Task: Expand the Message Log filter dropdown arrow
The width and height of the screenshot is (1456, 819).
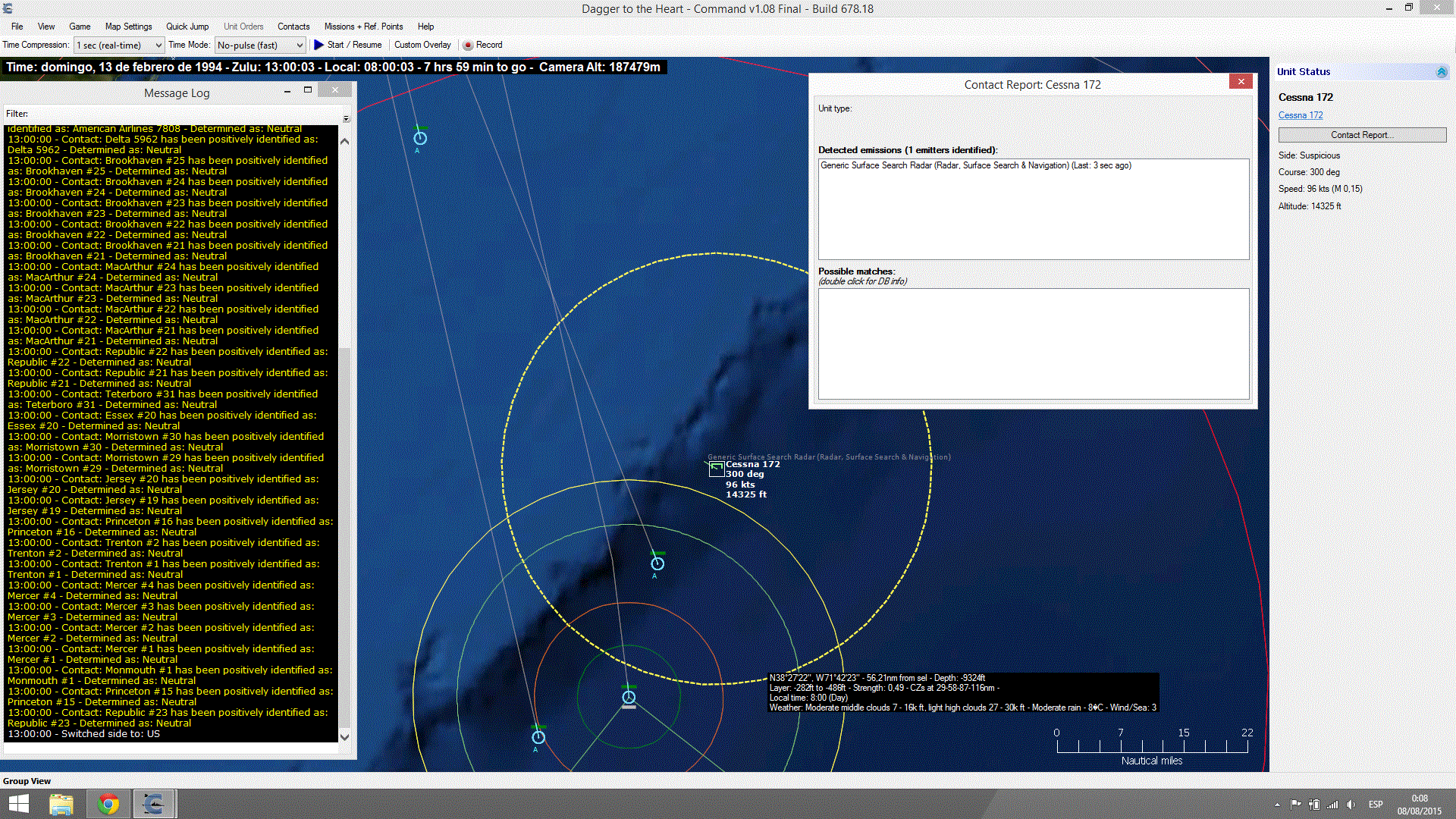Action: (x=346, y=118)
